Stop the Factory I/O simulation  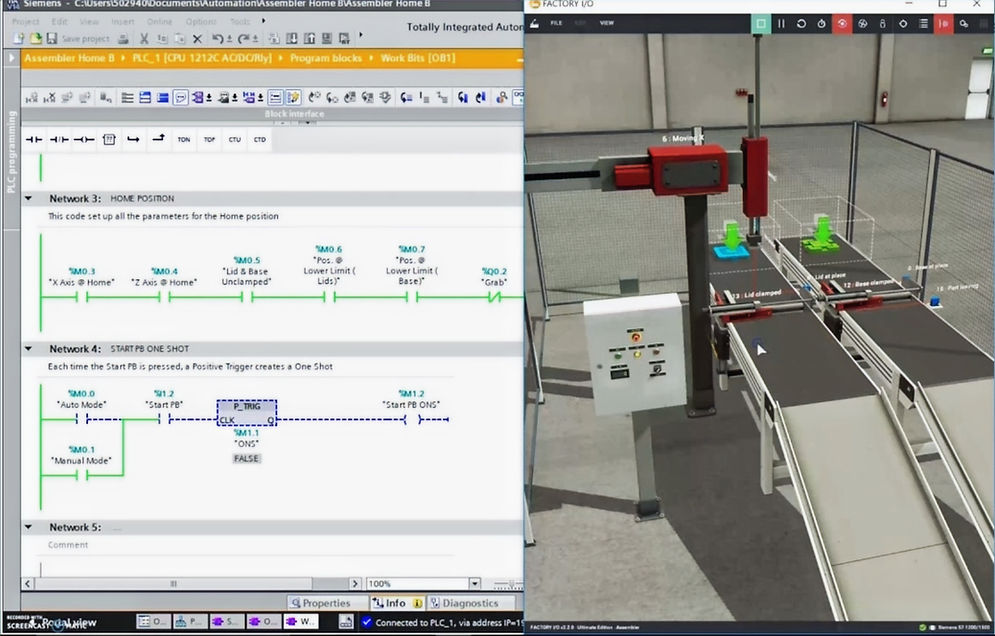760,23
